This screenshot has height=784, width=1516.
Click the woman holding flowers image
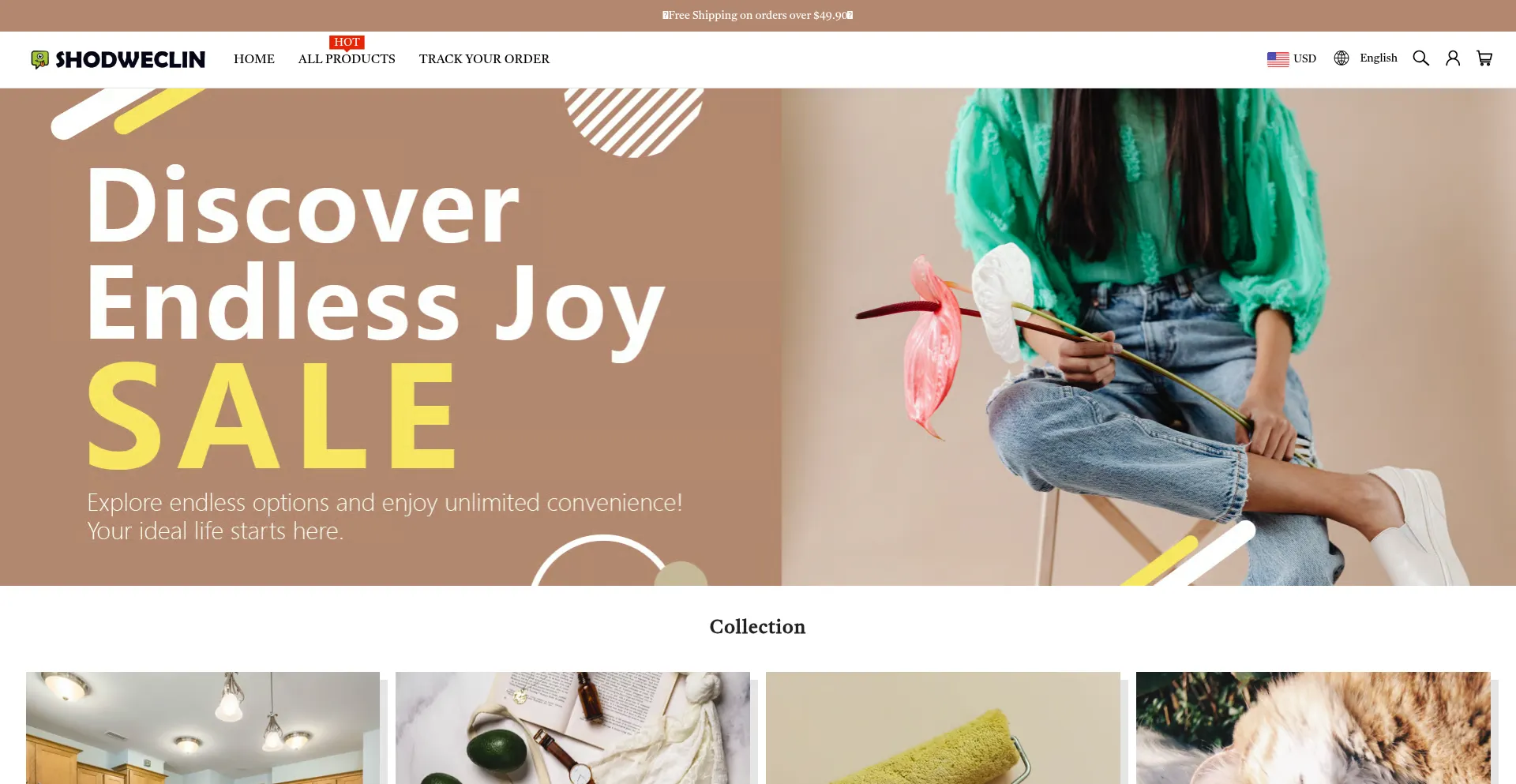[x=1149, y=337]
